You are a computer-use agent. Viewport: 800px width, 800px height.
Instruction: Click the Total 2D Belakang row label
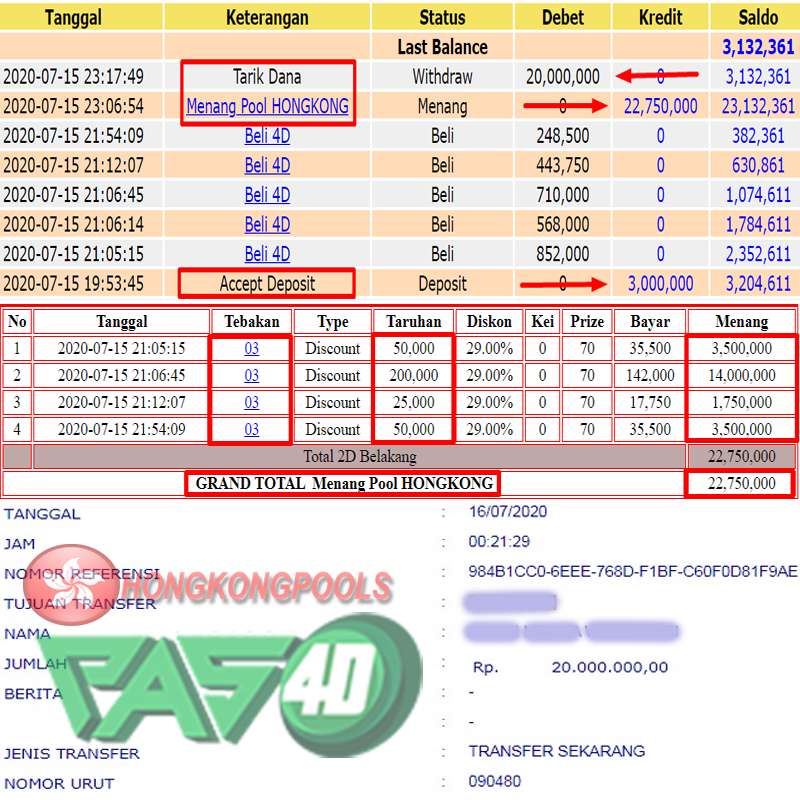point(360,456)
